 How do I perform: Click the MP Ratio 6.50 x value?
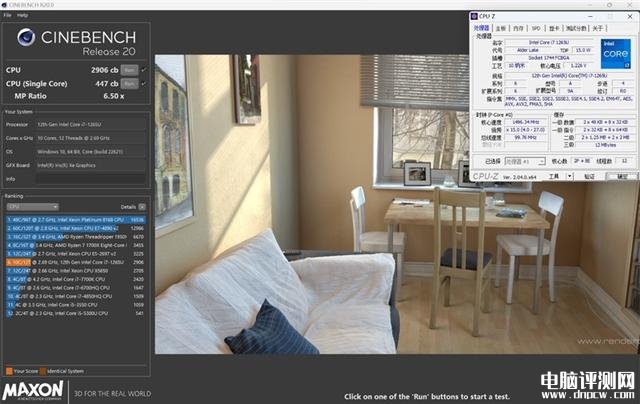tap(114, 96)
